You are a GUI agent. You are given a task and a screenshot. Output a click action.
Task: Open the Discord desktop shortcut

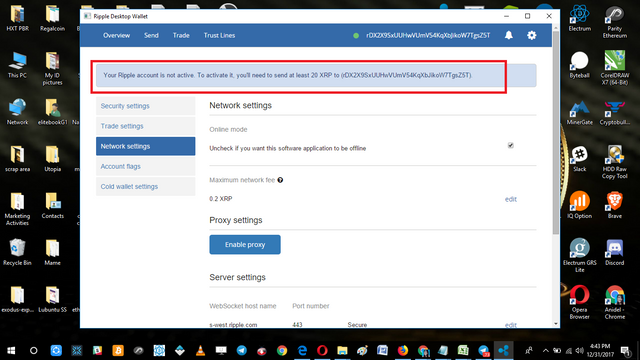click(x=615, y=253)
